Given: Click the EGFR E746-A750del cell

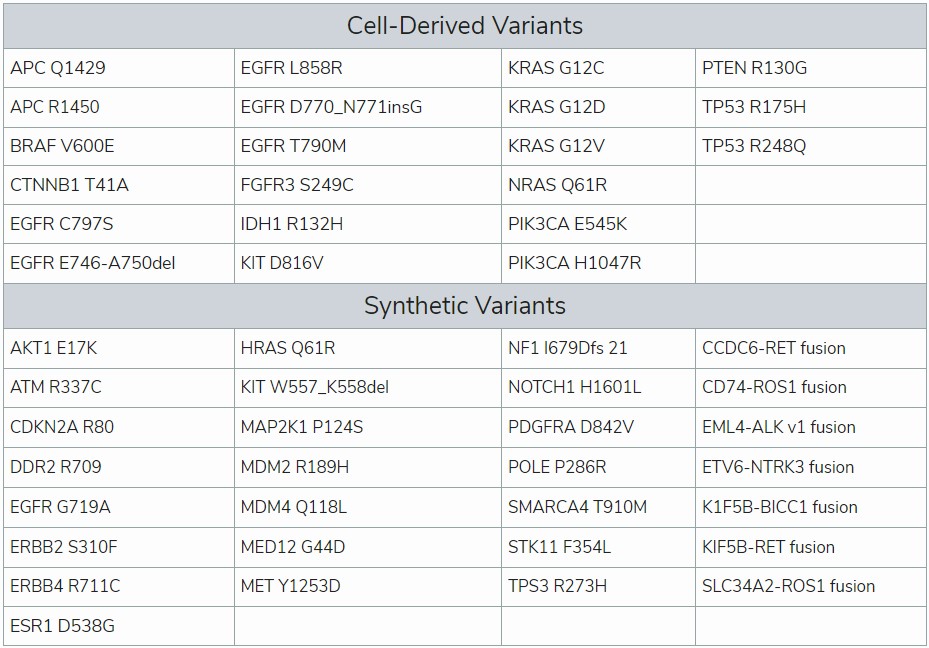Looking at the screenshot, I should click(118, 263).
